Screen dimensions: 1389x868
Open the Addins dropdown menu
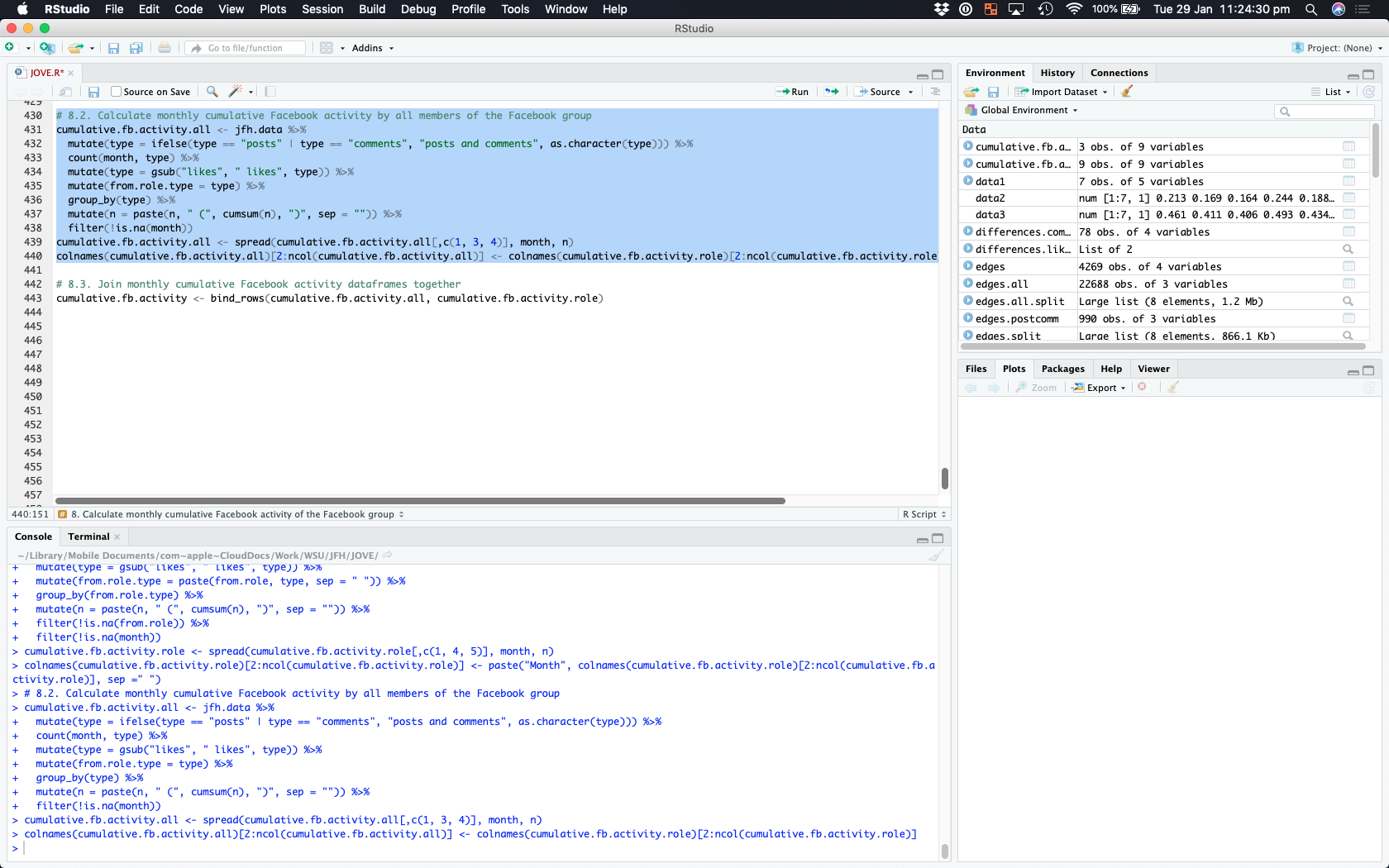pyautogui.click(x=372, y=48)
